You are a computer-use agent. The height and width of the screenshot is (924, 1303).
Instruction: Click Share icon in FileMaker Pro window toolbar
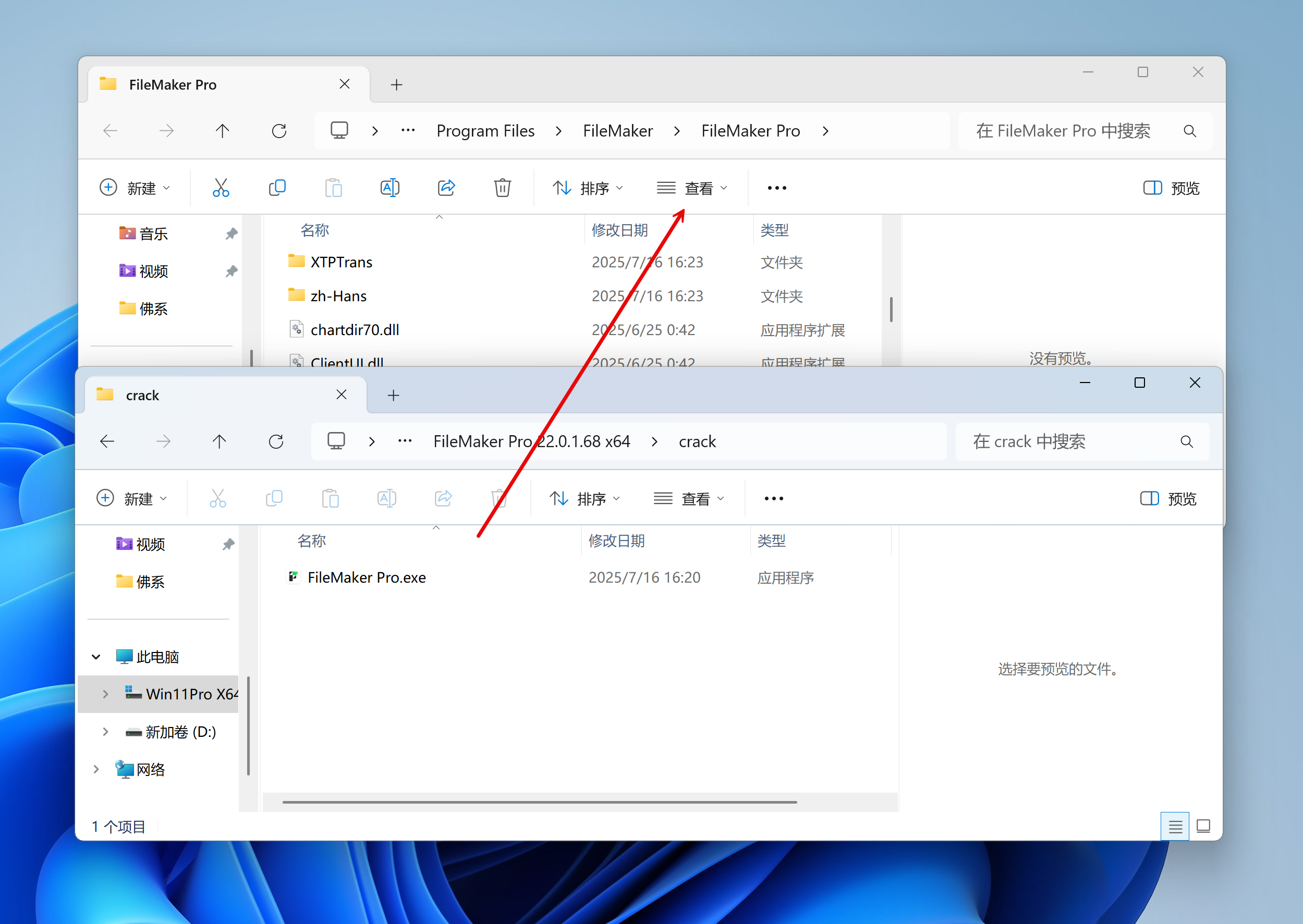446,188
